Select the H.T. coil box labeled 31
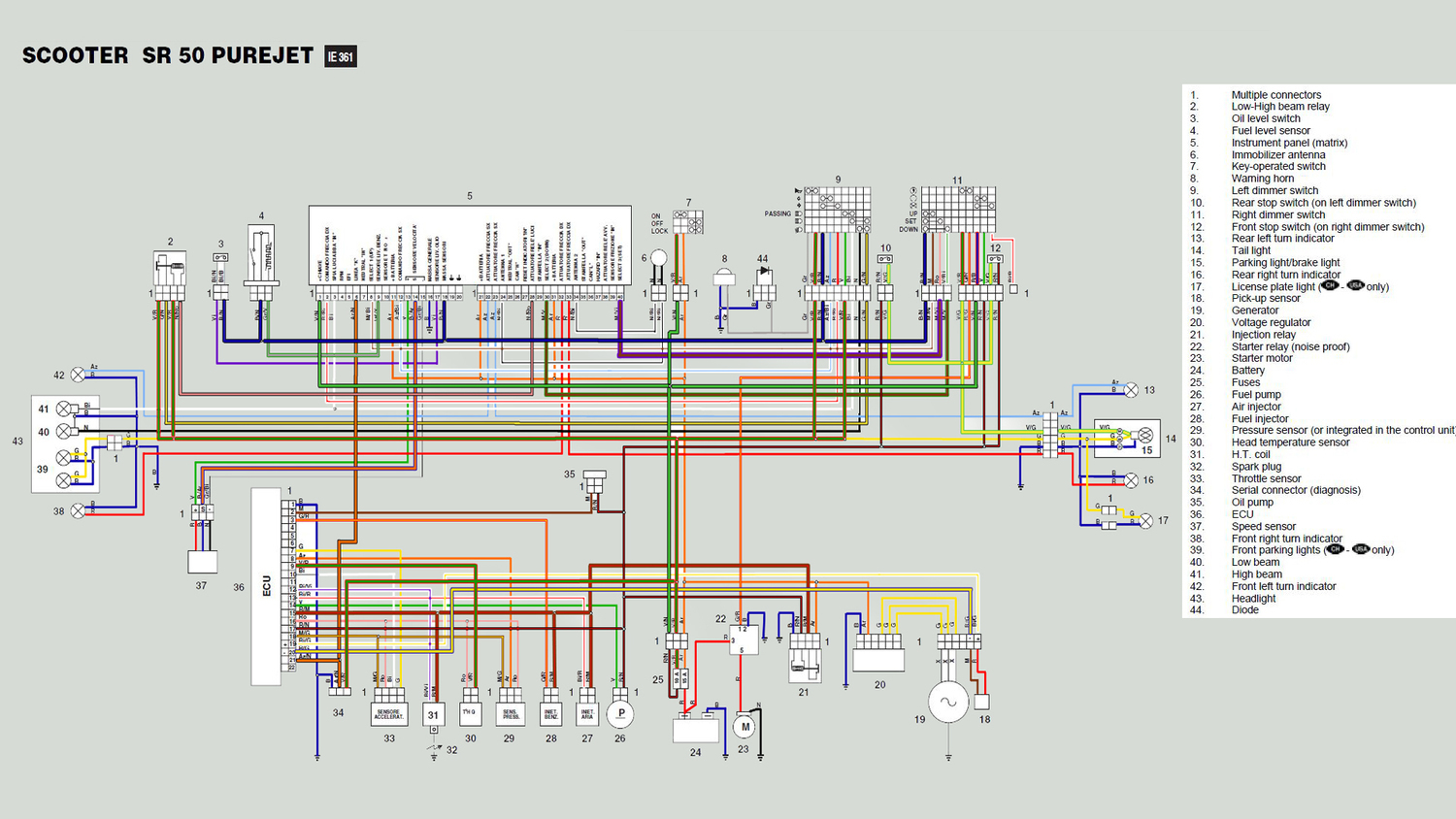The width and height of the screenshot is (1456, 819). [x=433, y=714]
